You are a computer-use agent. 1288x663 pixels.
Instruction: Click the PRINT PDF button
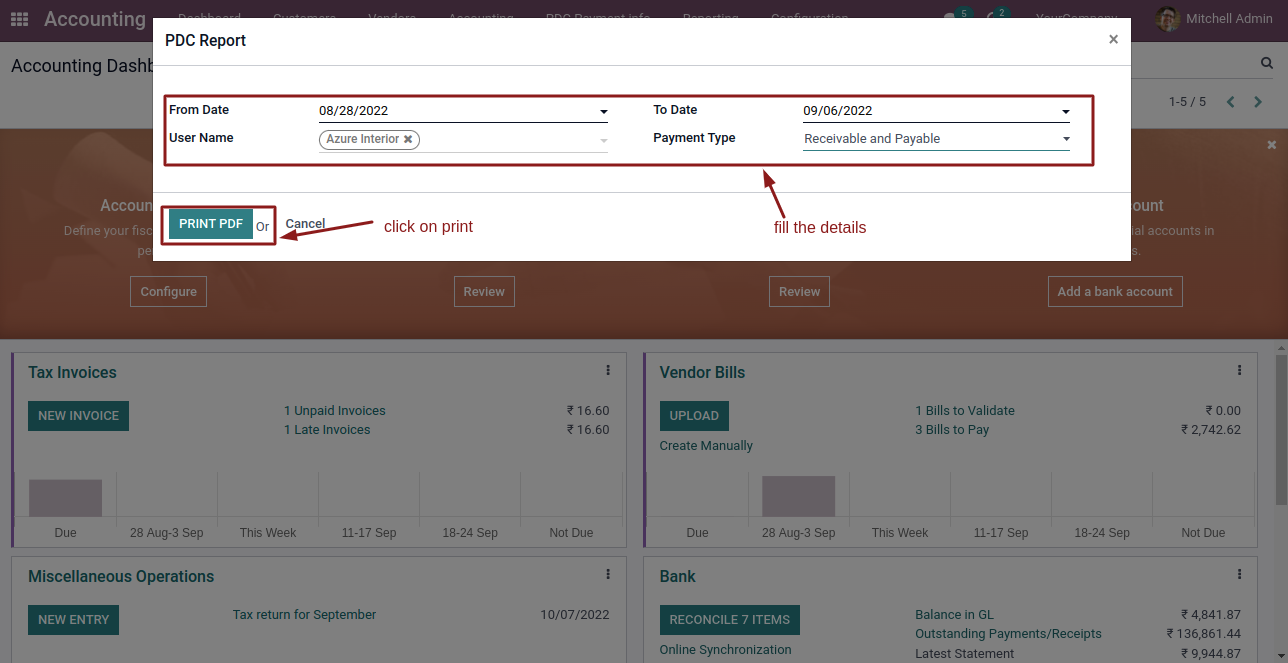pyautogui.click(x=211, y=224)
